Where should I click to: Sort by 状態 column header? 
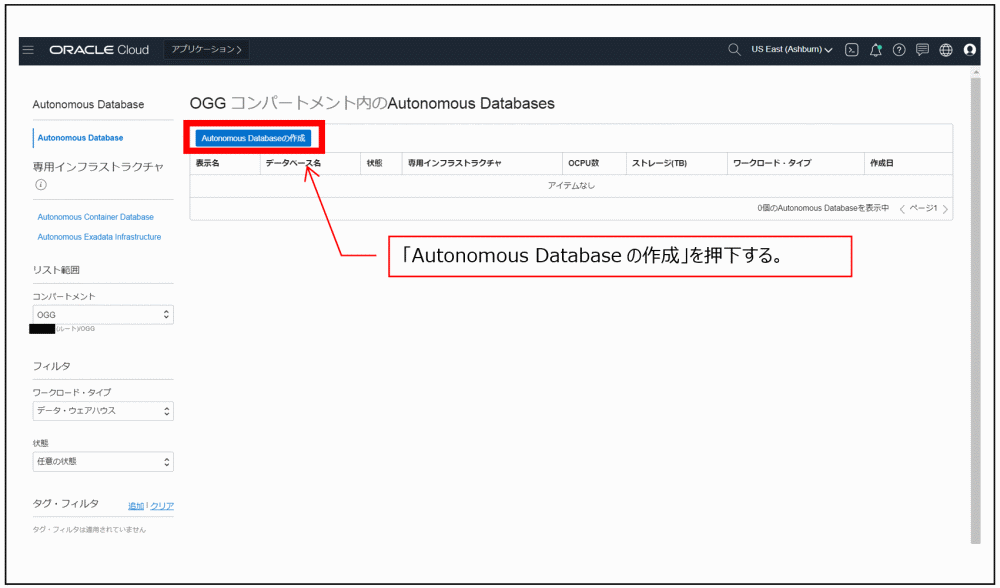click(x=374, y=163)
